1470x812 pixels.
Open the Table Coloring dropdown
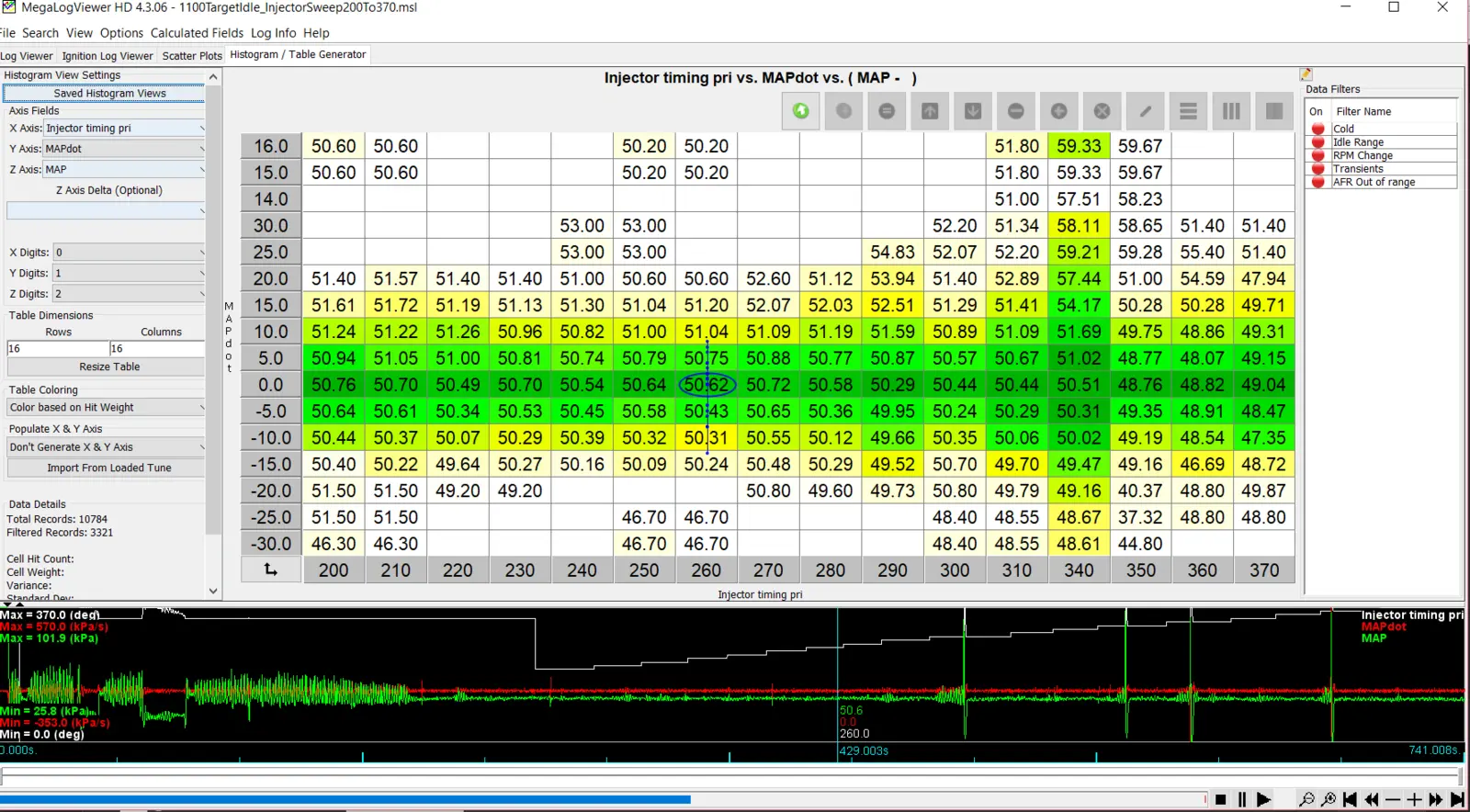pos(106,407)
